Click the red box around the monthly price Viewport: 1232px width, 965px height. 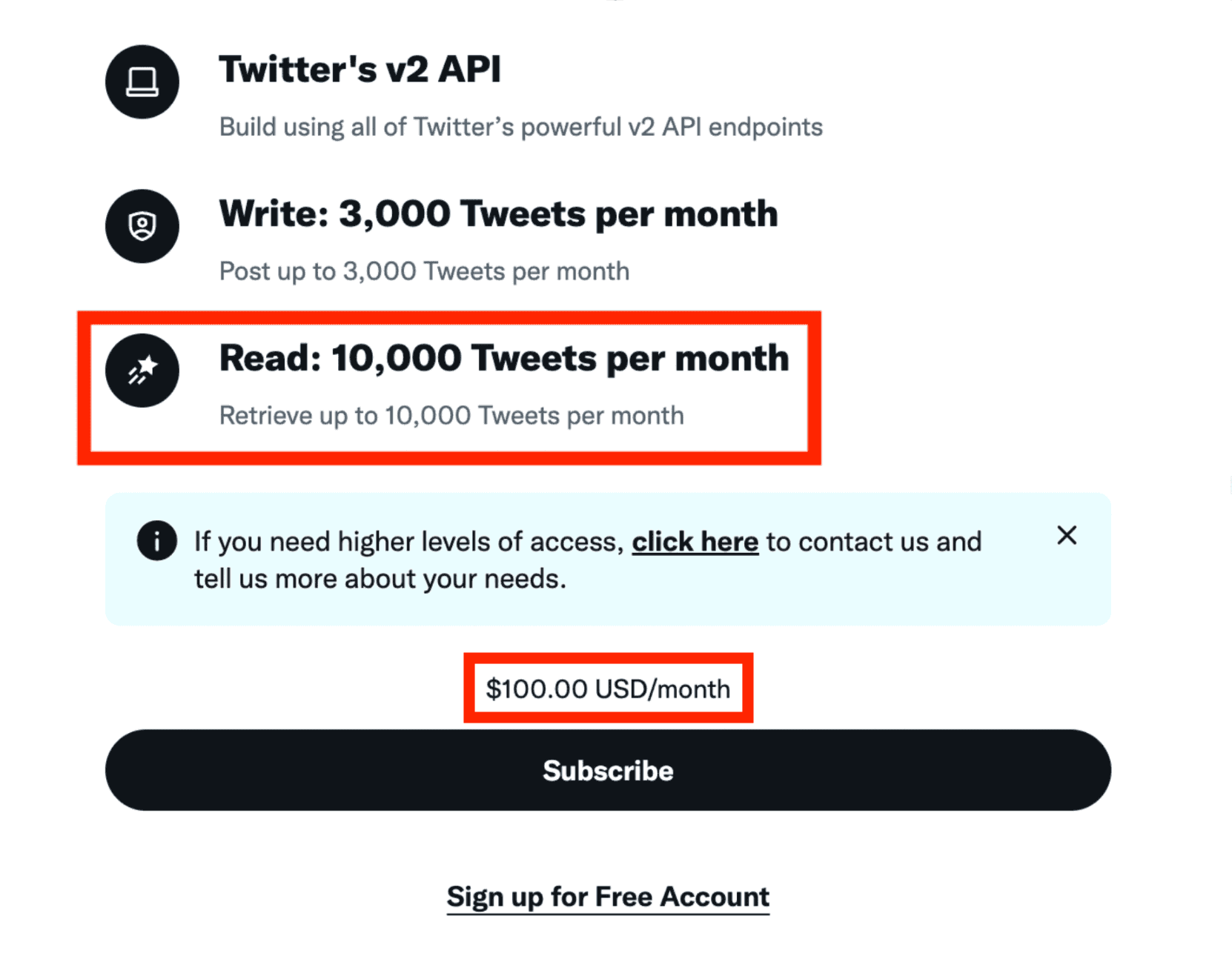pyautogui.click(x=607, y=689)
